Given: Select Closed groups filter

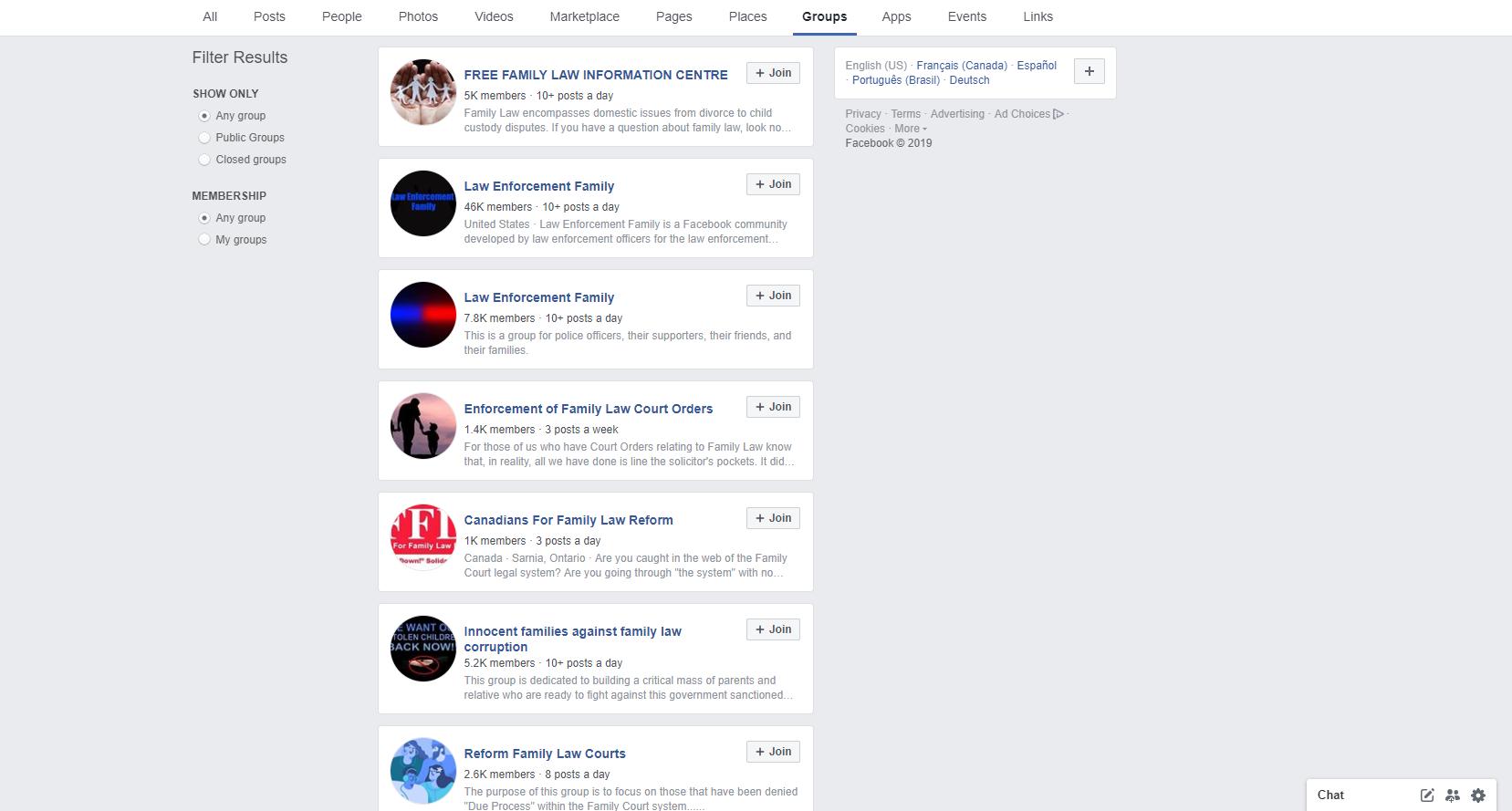Looking at the screenshot, I should click(204, 160).
